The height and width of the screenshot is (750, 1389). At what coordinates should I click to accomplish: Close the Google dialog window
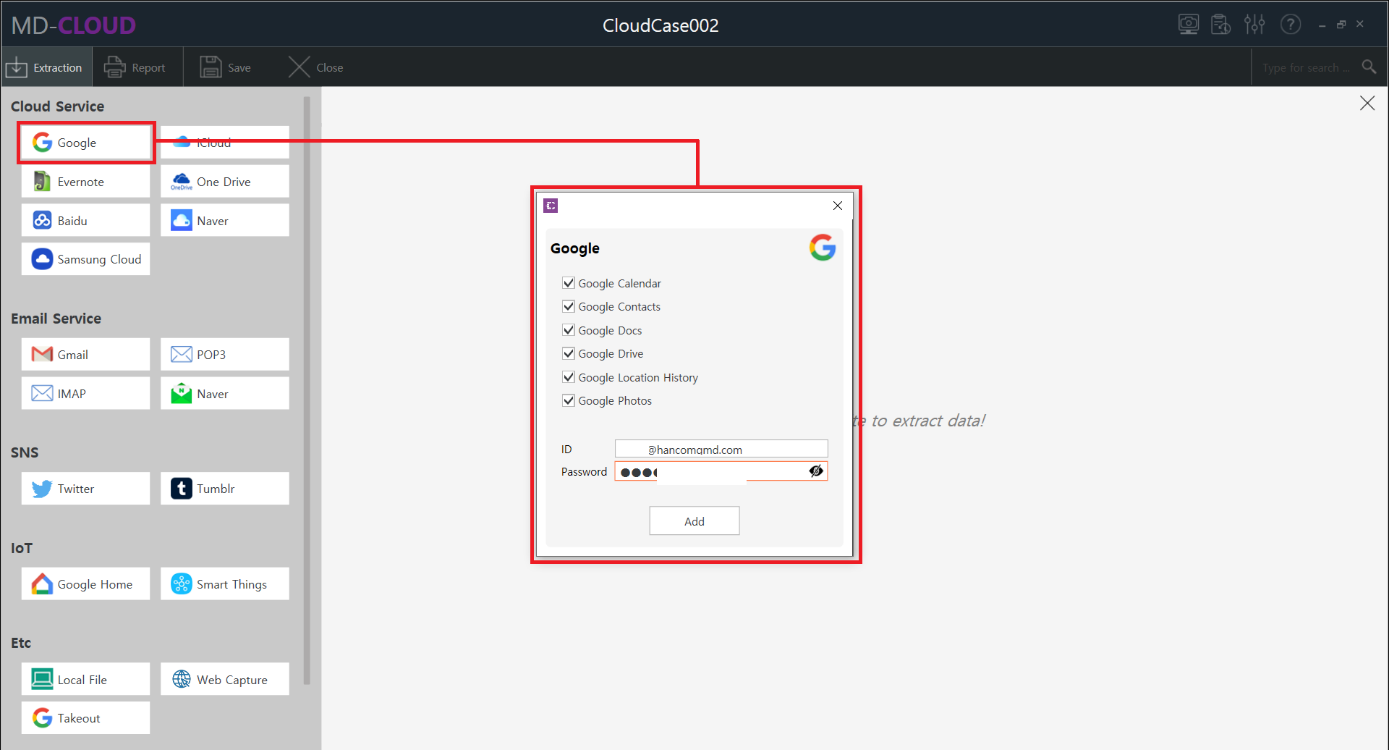click(838, 206)
